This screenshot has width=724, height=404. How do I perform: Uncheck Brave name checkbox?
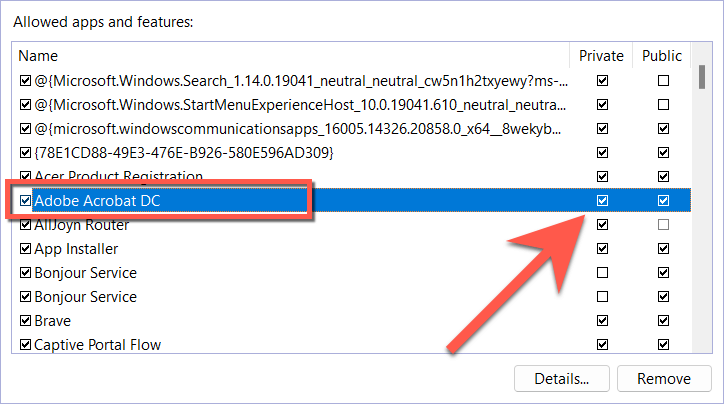coord(25,320)
